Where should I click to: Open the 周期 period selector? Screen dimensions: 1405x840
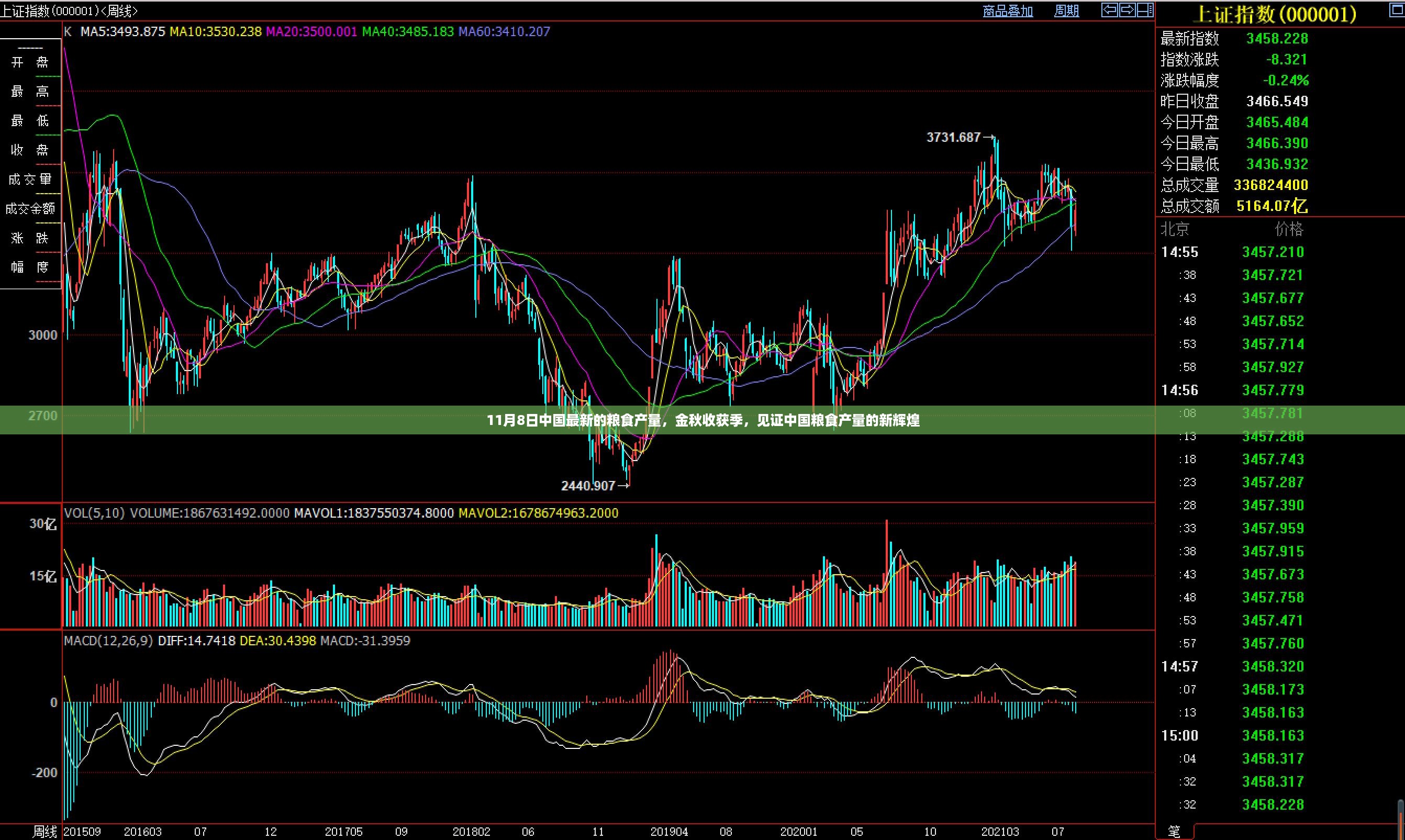[x=1066, y=11]
